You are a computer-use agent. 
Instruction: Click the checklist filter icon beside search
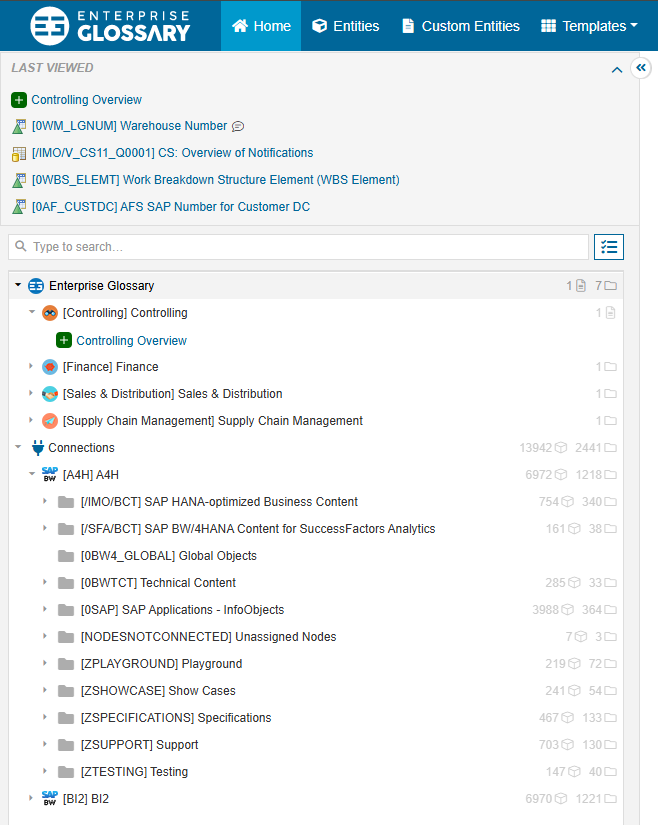pyautogui.click(x=608, y=247)
